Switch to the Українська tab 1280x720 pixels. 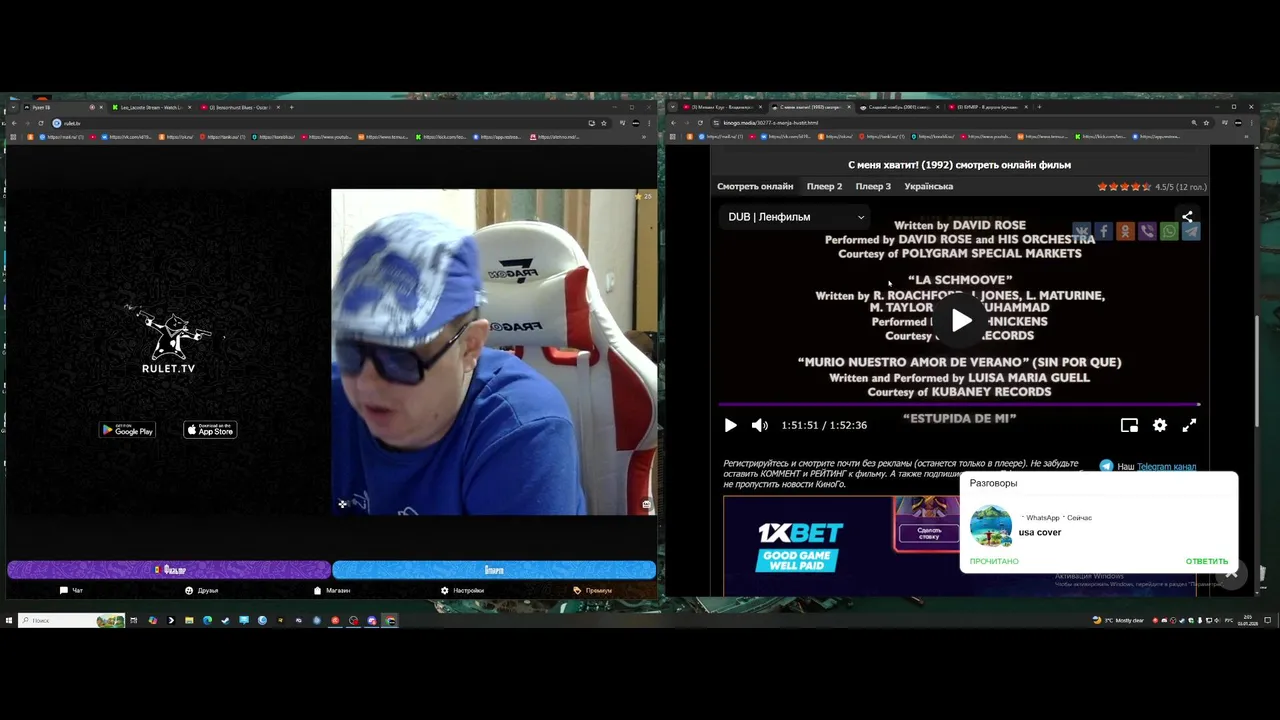pos(929,186)
